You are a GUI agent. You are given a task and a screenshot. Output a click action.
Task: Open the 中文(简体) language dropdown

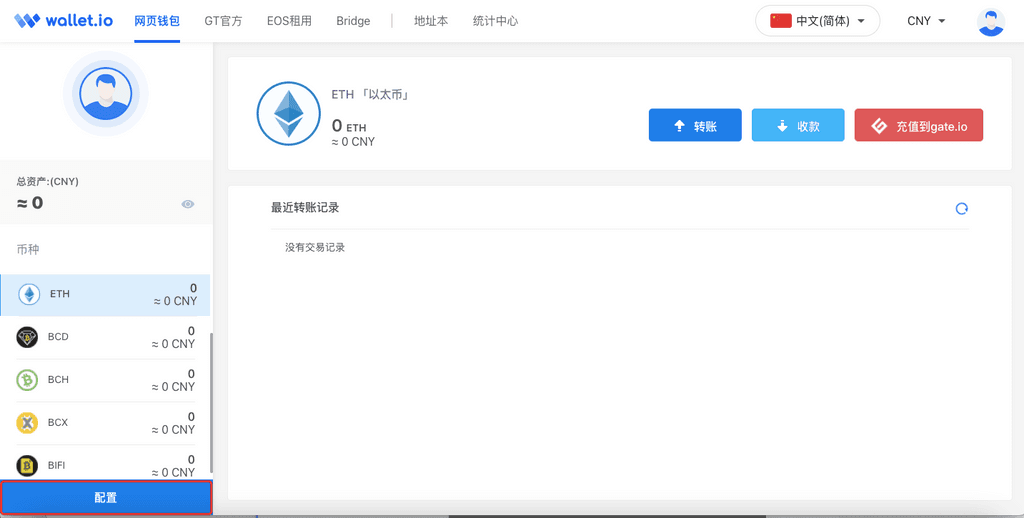817,21
